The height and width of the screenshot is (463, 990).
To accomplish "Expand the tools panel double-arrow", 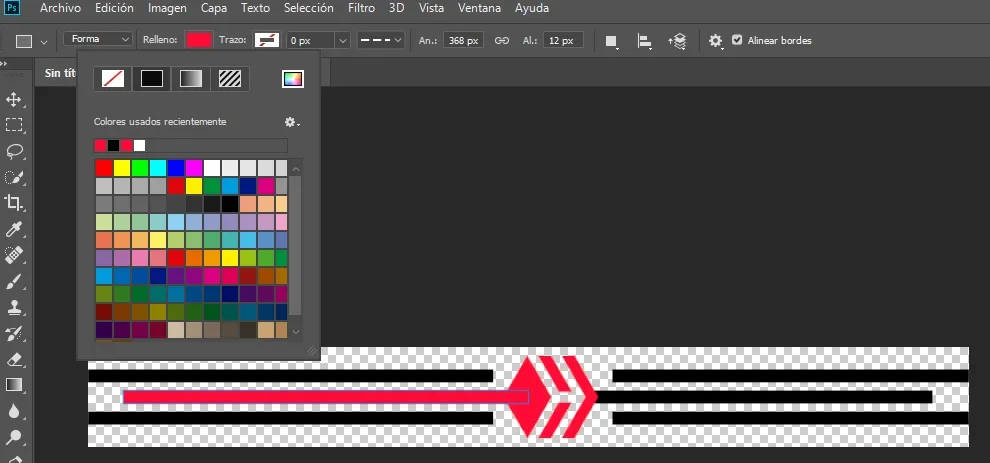I will click(4, 64).
